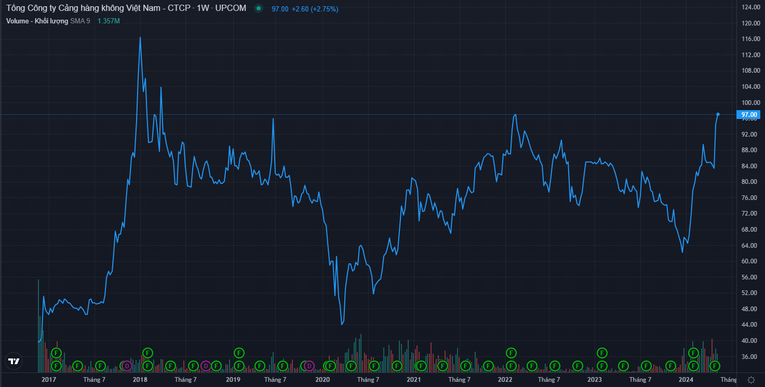Image resolution: width=765 pixels, height=387 pixels.
Task: Open the lower earnings marker in early 2022
Action: pyautogui.click(x=511, y=366)
